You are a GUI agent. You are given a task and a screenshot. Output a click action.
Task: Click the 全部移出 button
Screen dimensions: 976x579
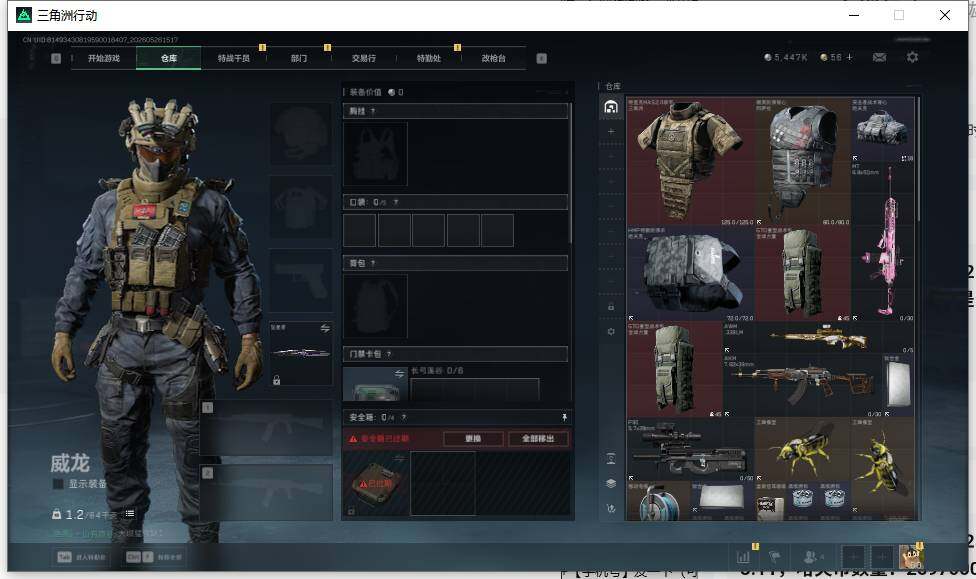point(538,438)
